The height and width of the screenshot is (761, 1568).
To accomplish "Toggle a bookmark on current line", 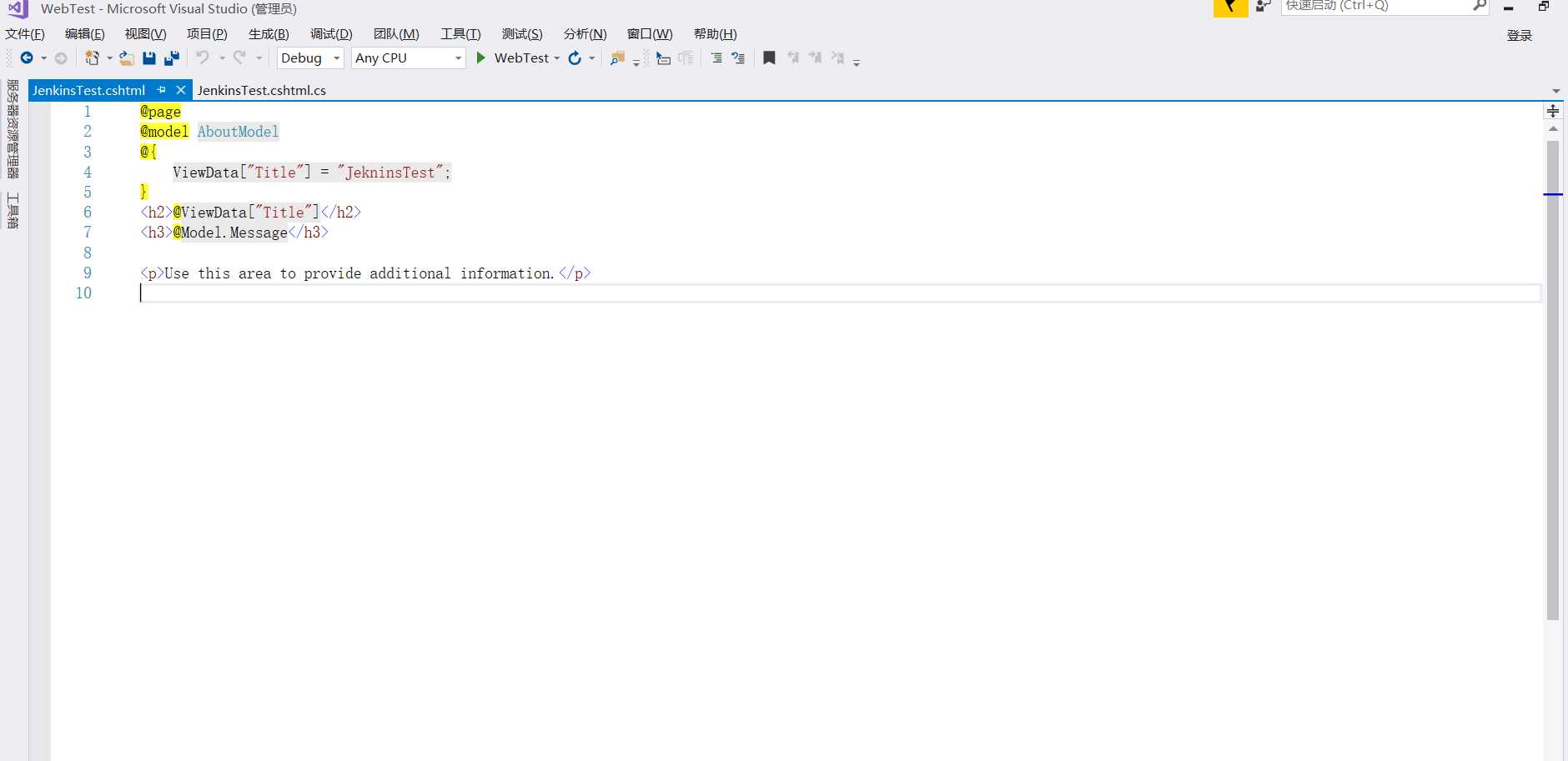I will pos(769,58).
